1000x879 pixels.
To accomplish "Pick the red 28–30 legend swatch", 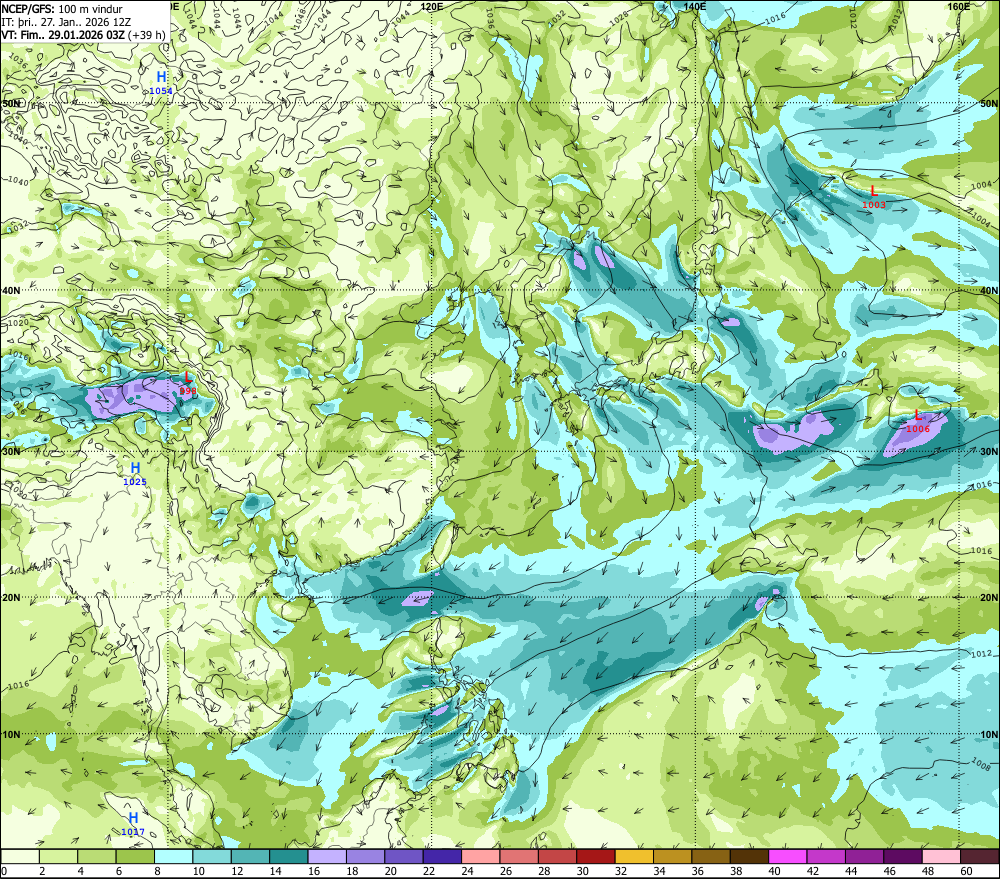I will tap(557, 856).
